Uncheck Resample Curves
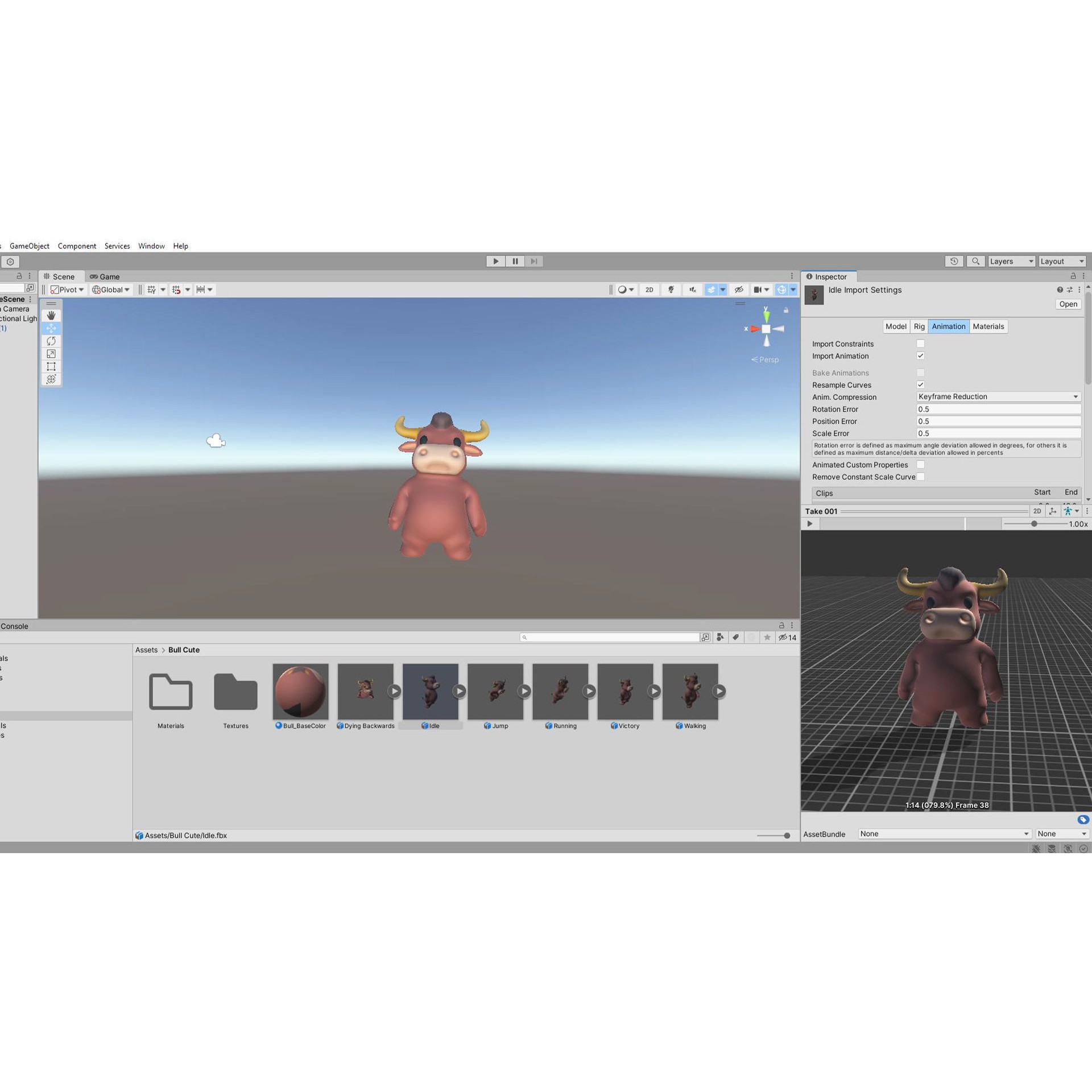Viewport: 1092px width, 1092px height. [x=920, y=384]
